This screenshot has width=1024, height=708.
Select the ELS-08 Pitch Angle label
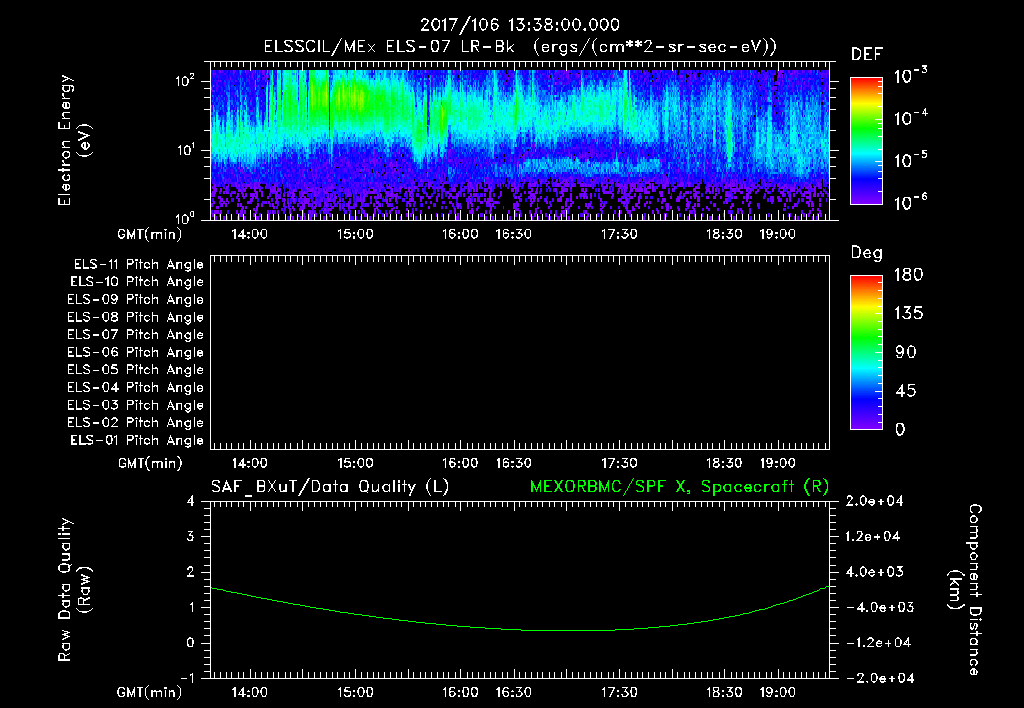pyautogui.click(x=136, y=317)
